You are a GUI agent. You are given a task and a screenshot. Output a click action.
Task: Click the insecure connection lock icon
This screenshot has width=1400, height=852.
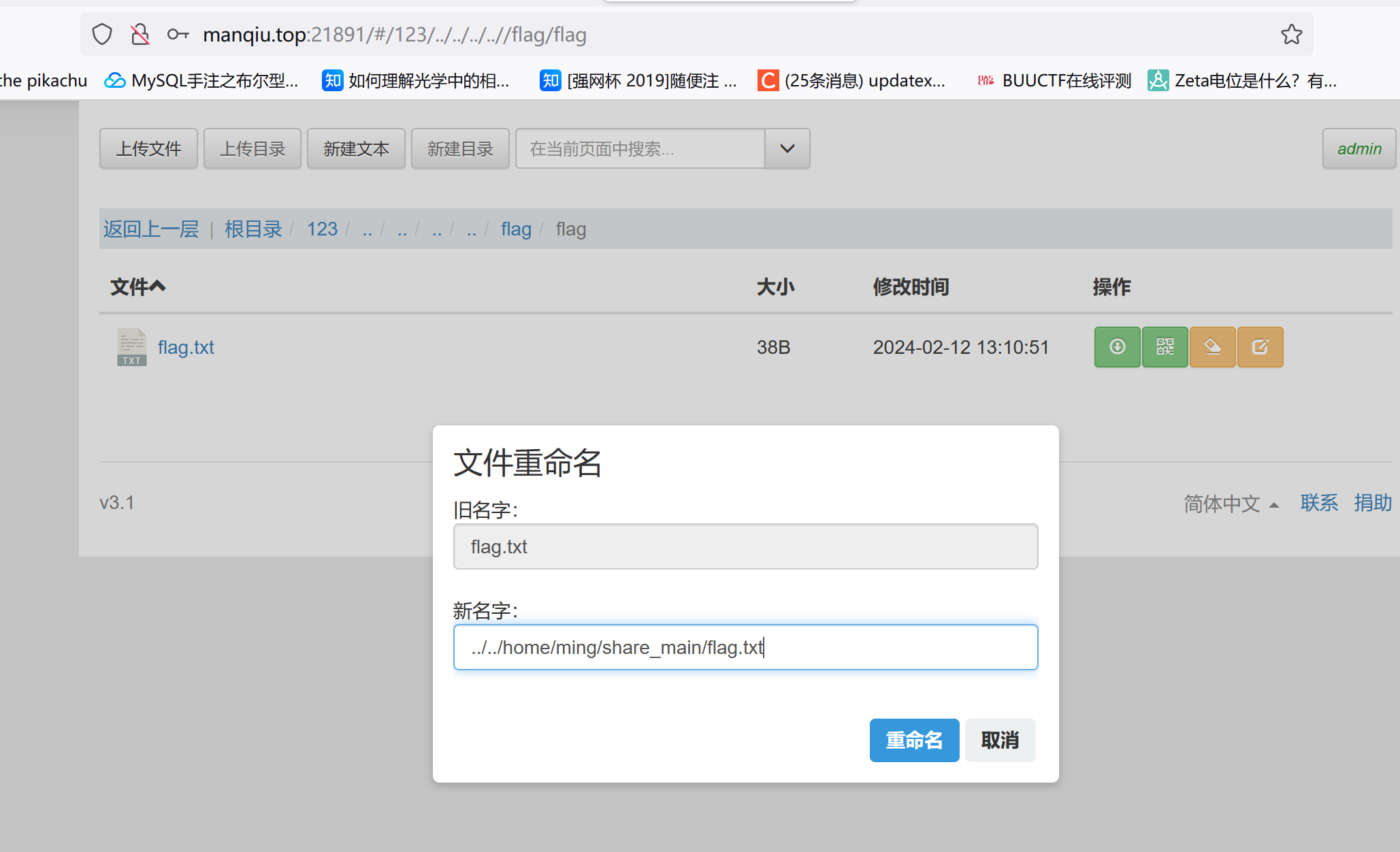140,34
